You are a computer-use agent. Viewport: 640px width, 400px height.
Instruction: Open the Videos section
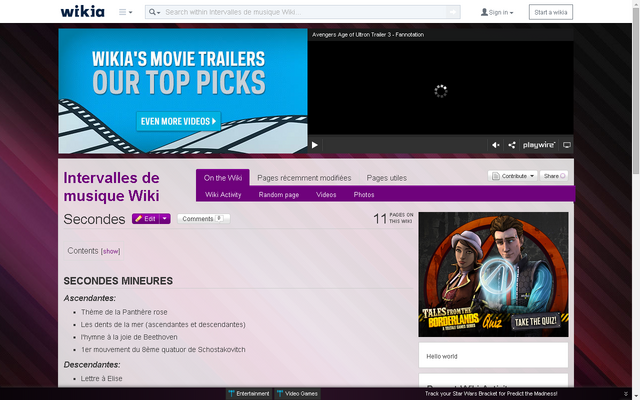[x=326, y=195]
